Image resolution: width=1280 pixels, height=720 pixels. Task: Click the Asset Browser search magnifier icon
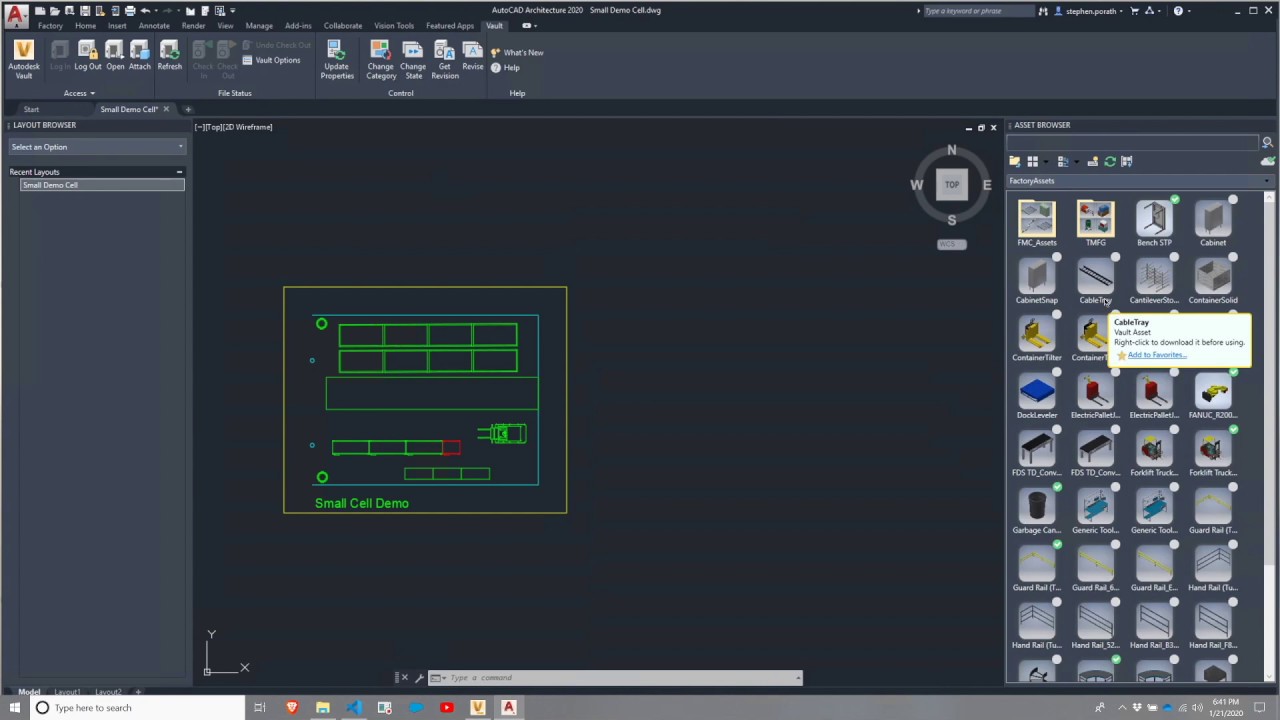point(1267,142)
